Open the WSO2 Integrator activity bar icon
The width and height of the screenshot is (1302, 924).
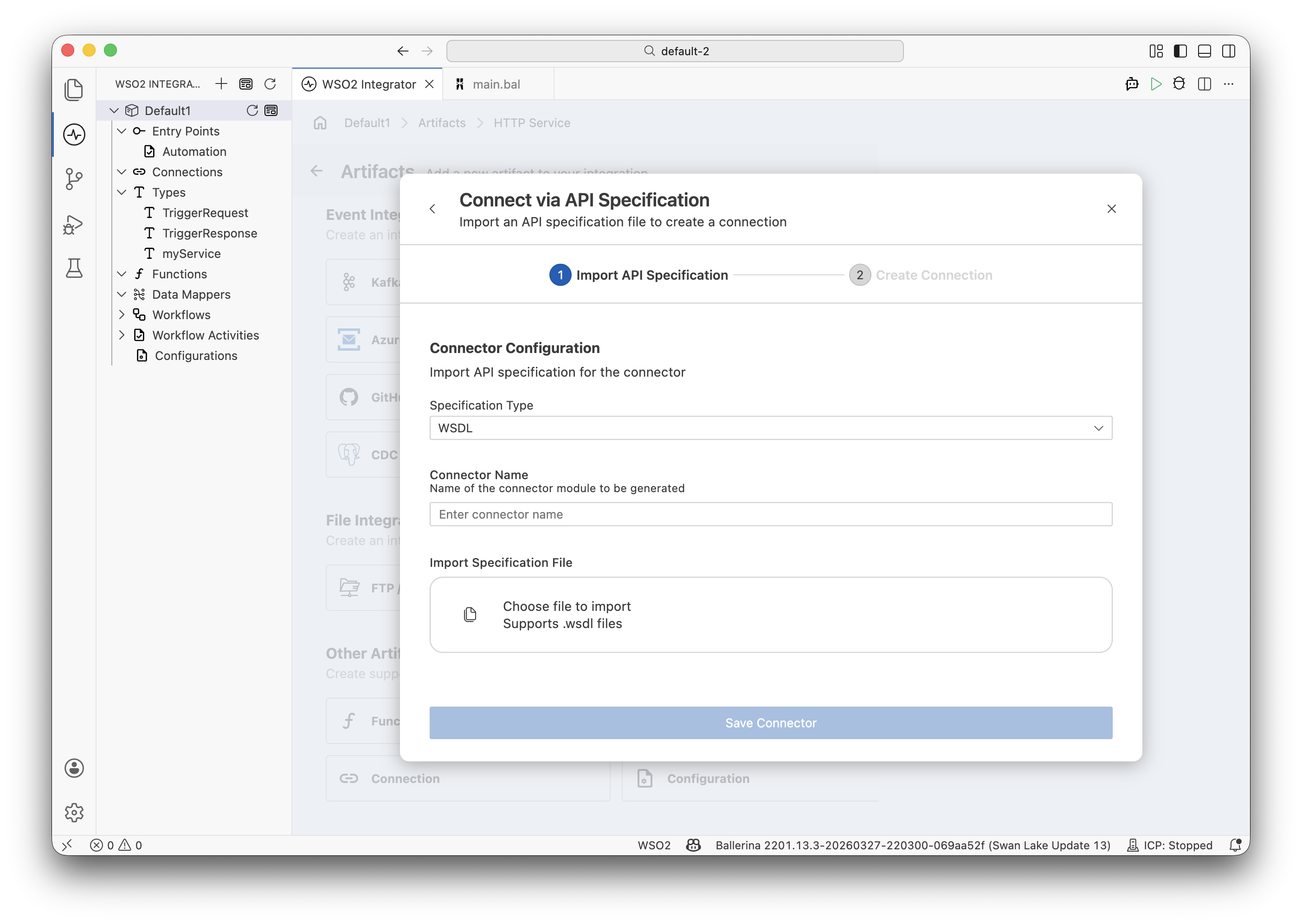click(74, 135)
